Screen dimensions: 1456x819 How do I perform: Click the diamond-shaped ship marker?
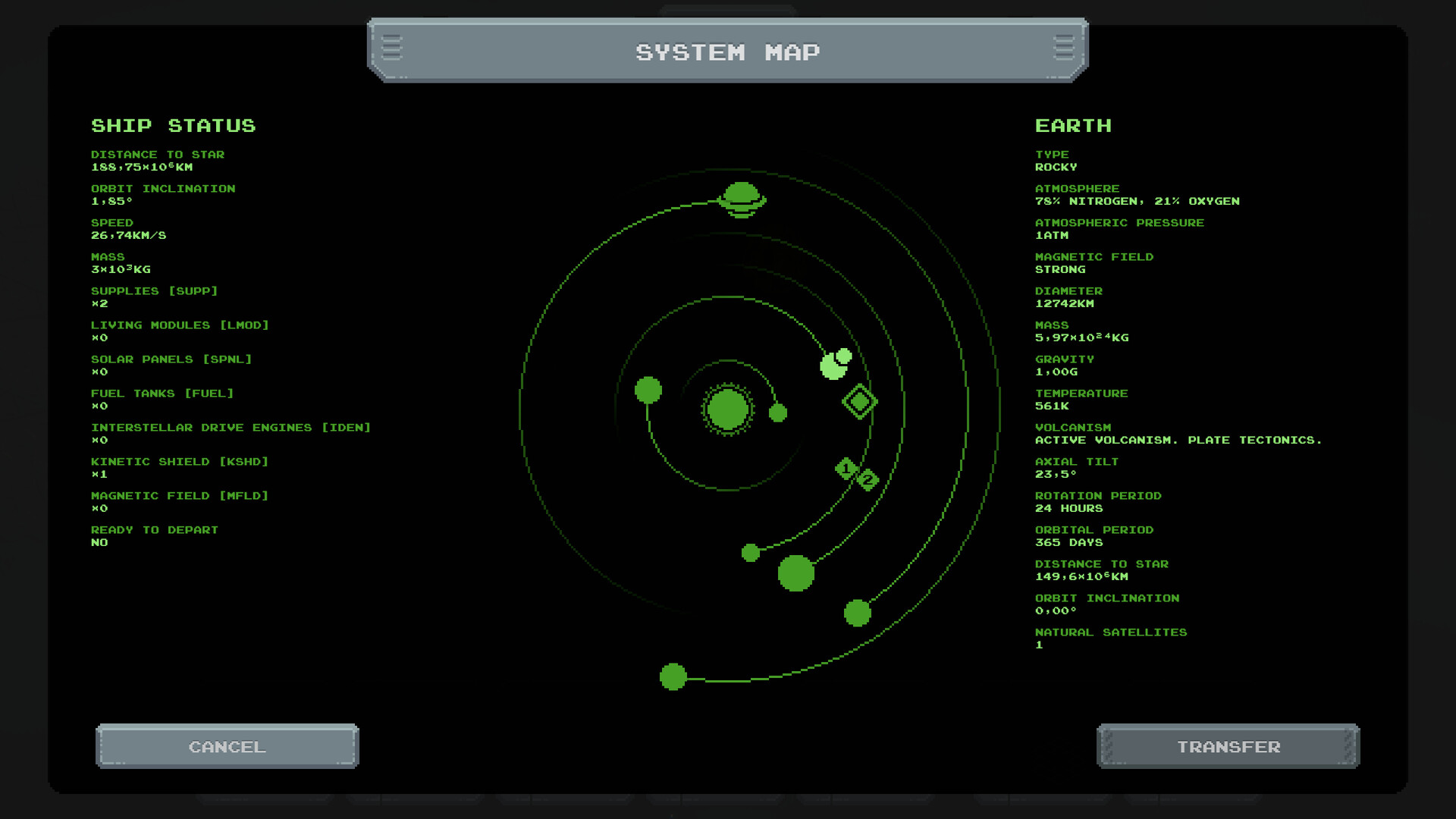859,400
